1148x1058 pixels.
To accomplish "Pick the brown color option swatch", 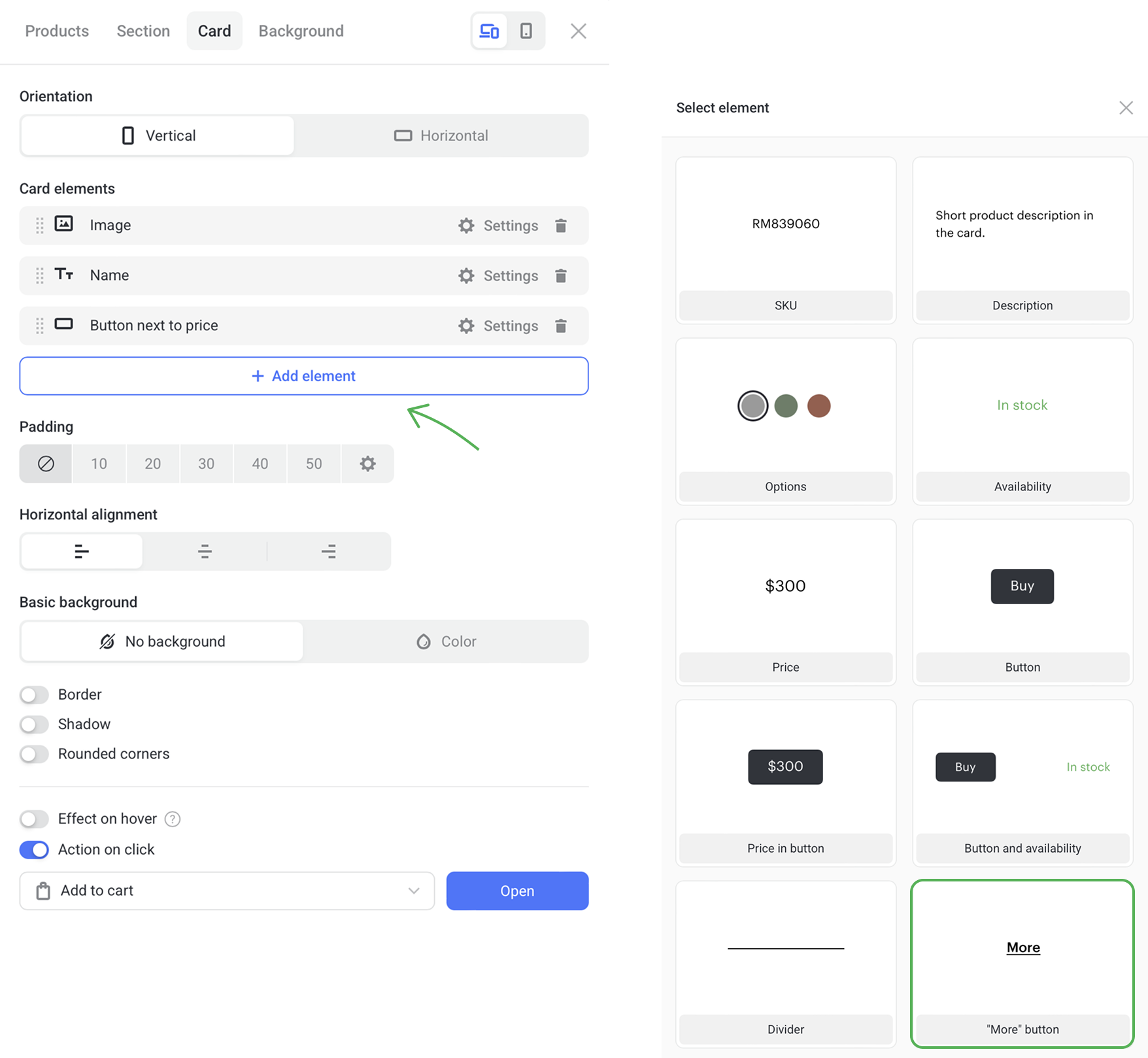I will point(819,406).
